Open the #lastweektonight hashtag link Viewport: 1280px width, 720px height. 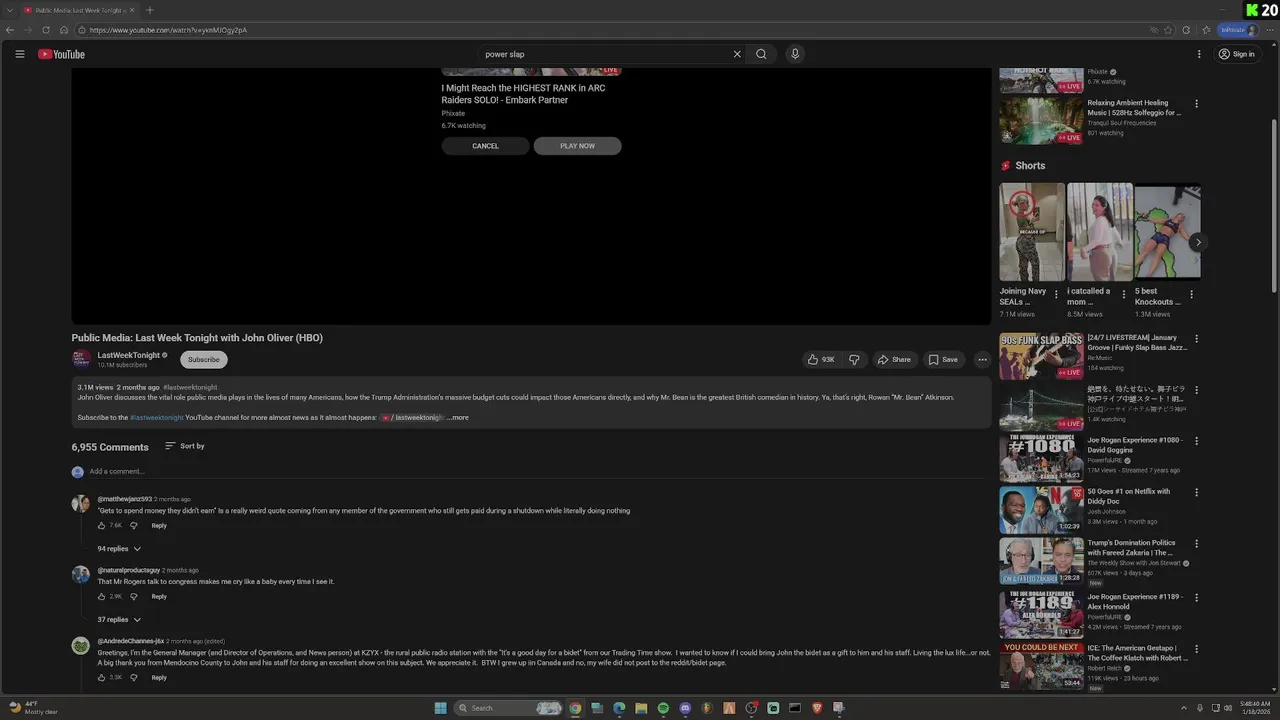click(x=157, y=417)
